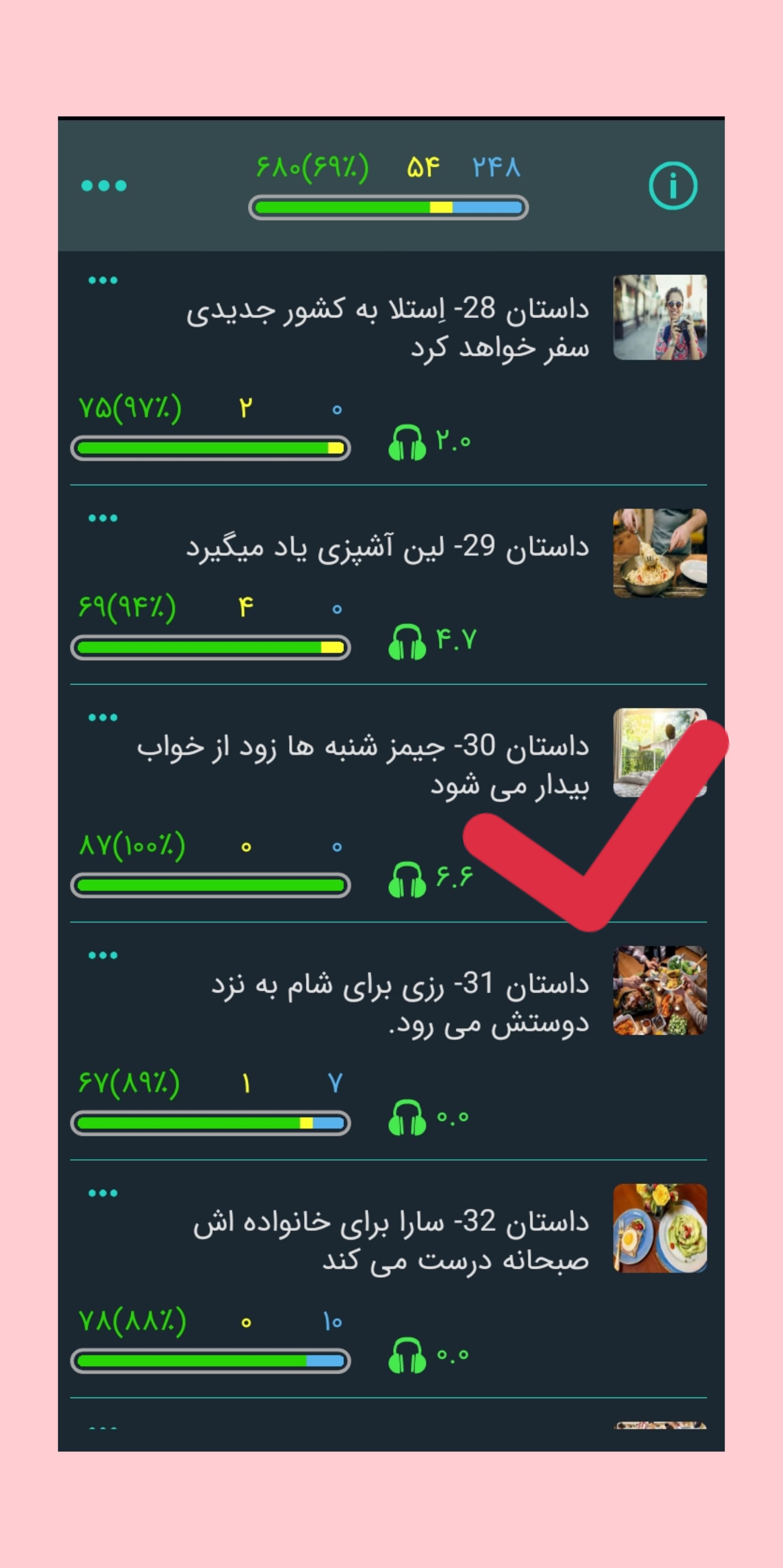The width and height of the screenshot is (783, 1568).
Task: Open the info icon in header
Action: pyautogui.click(x=673, y=186)
